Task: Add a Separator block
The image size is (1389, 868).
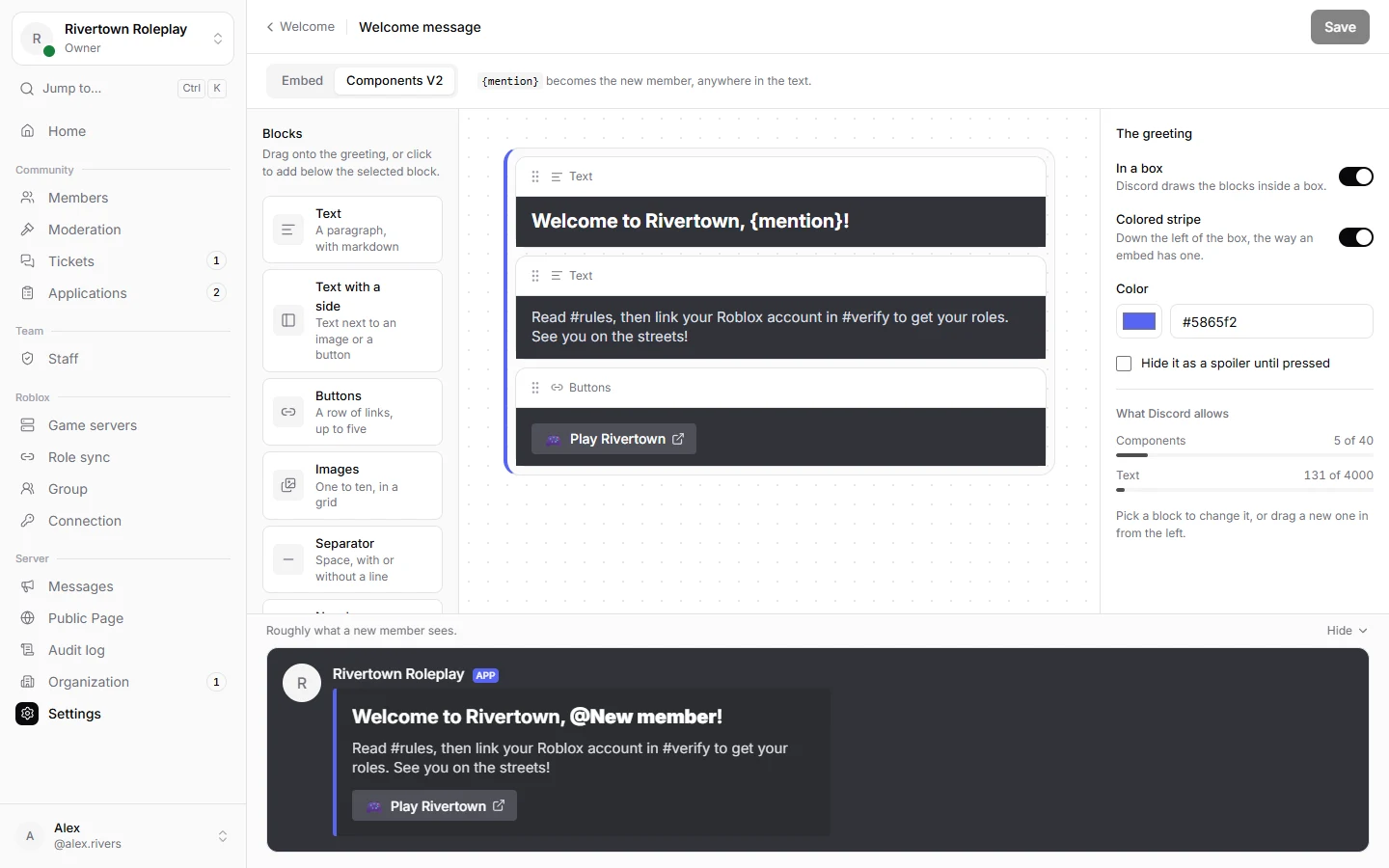Action: click(352, 559)
